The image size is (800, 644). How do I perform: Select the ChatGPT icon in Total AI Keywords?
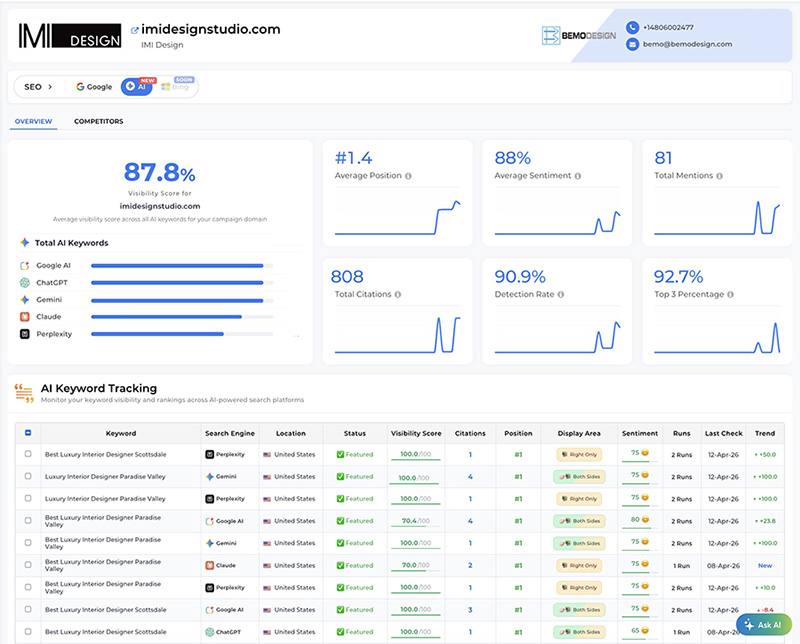point(24,283)
